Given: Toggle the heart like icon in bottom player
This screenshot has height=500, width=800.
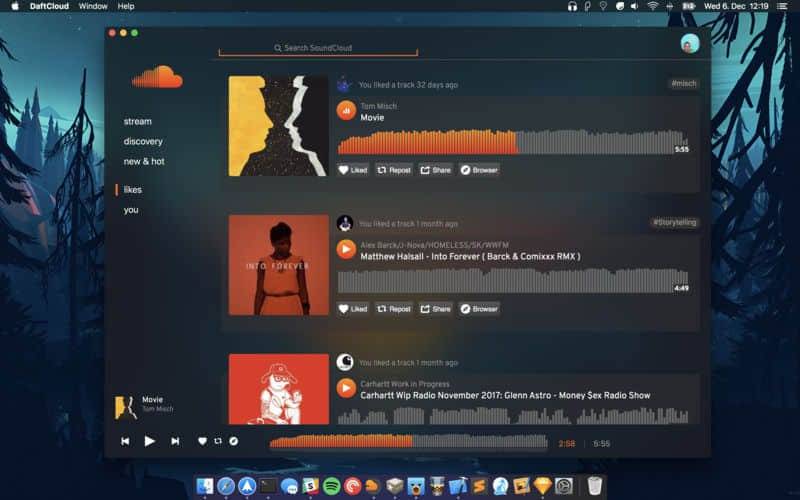Looking at the screenshot, I should 203,441.
